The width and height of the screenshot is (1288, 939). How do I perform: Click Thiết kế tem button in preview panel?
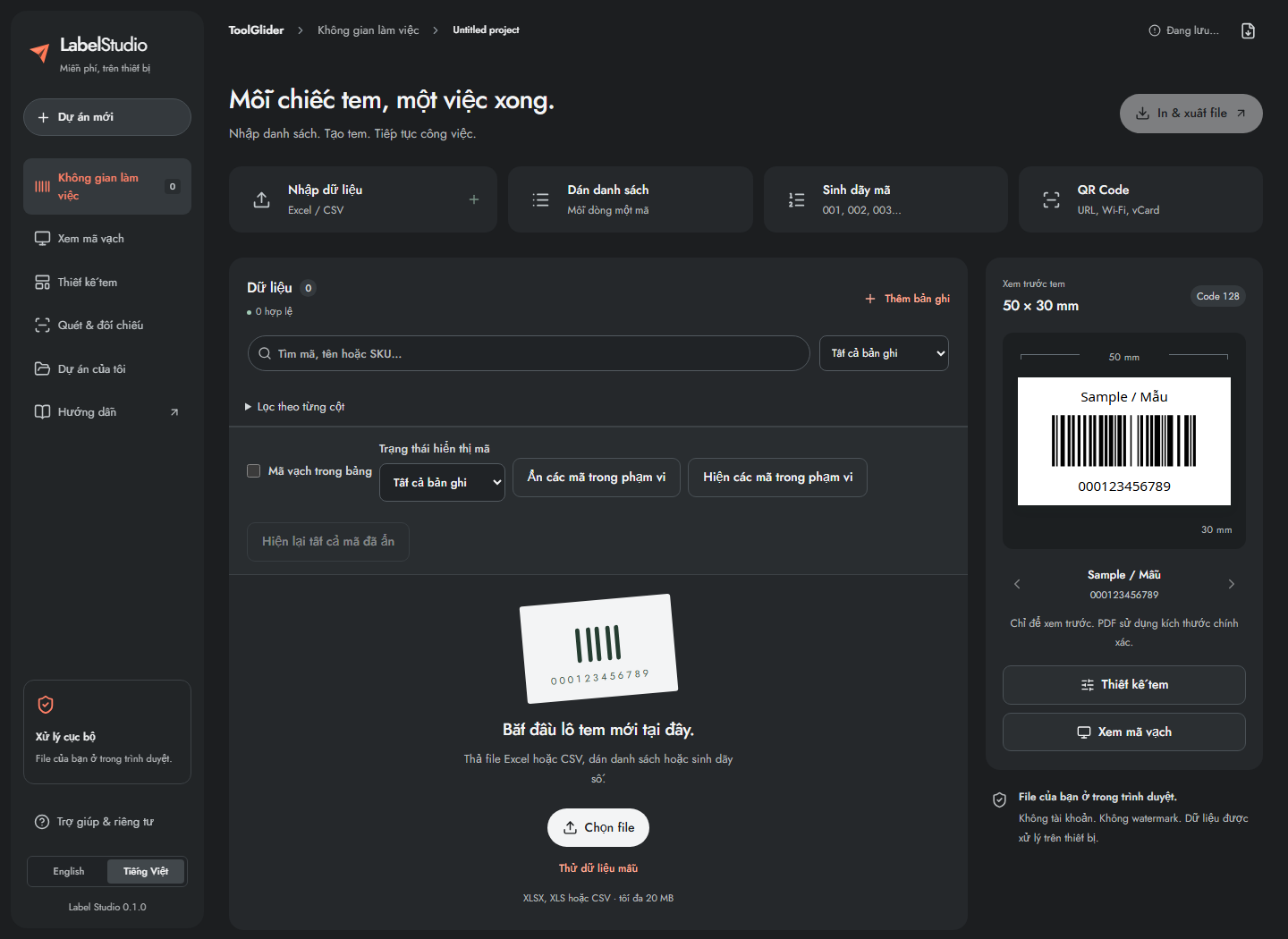click(1124, 685)
